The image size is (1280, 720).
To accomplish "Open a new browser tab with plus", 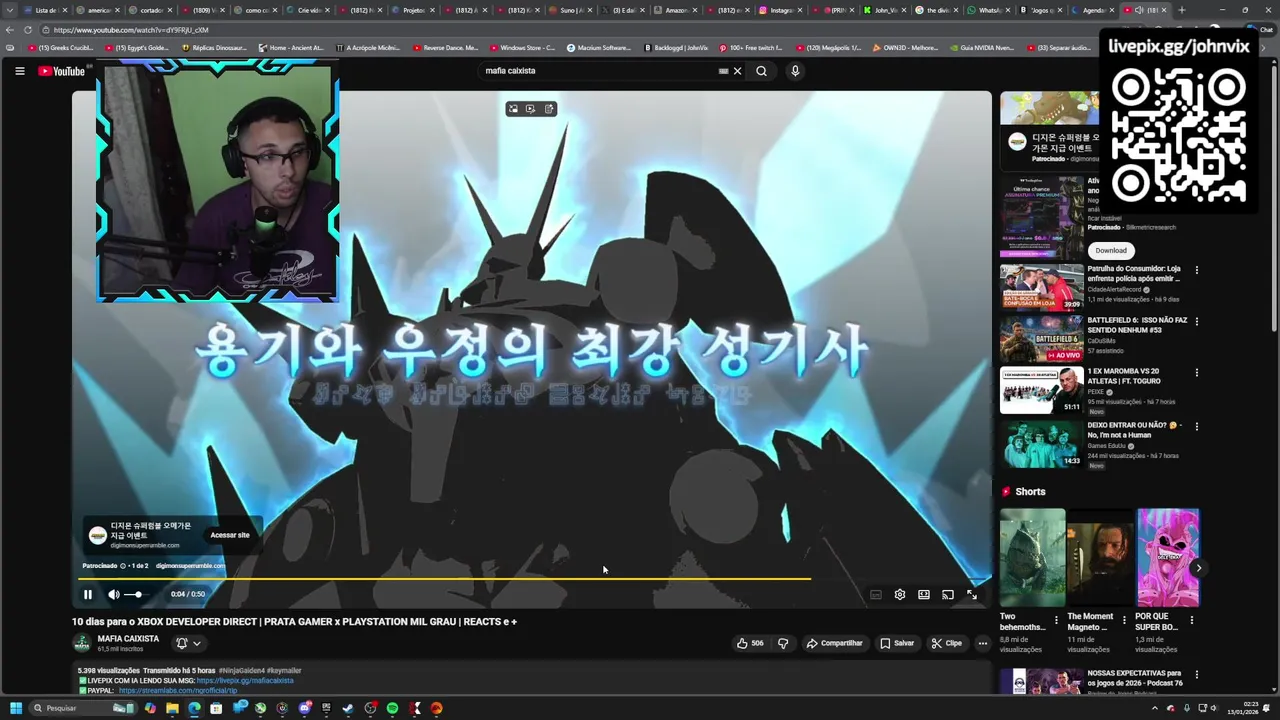I will point(1181,10).
